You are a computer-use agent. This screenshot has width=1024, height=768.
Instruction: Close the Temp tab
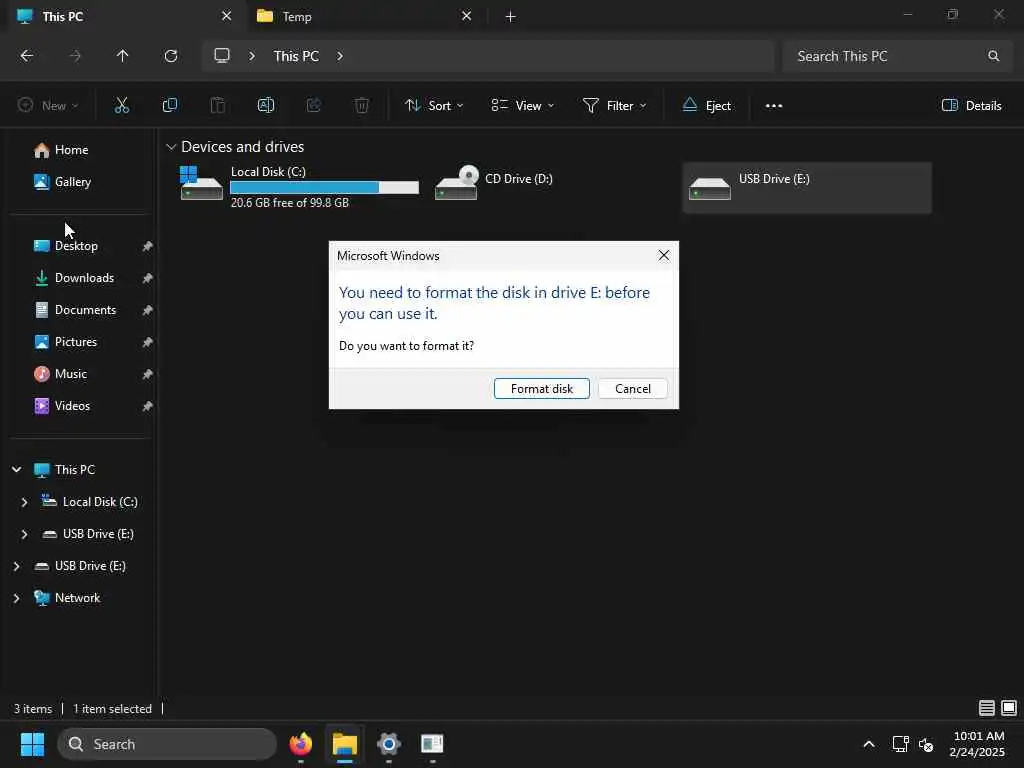466,16
